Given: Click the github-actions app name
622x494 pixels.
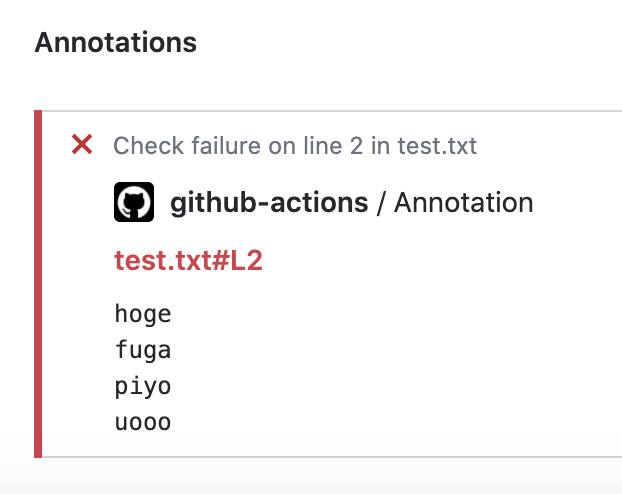Looking at the screenshot, I should tap(269, 203).
